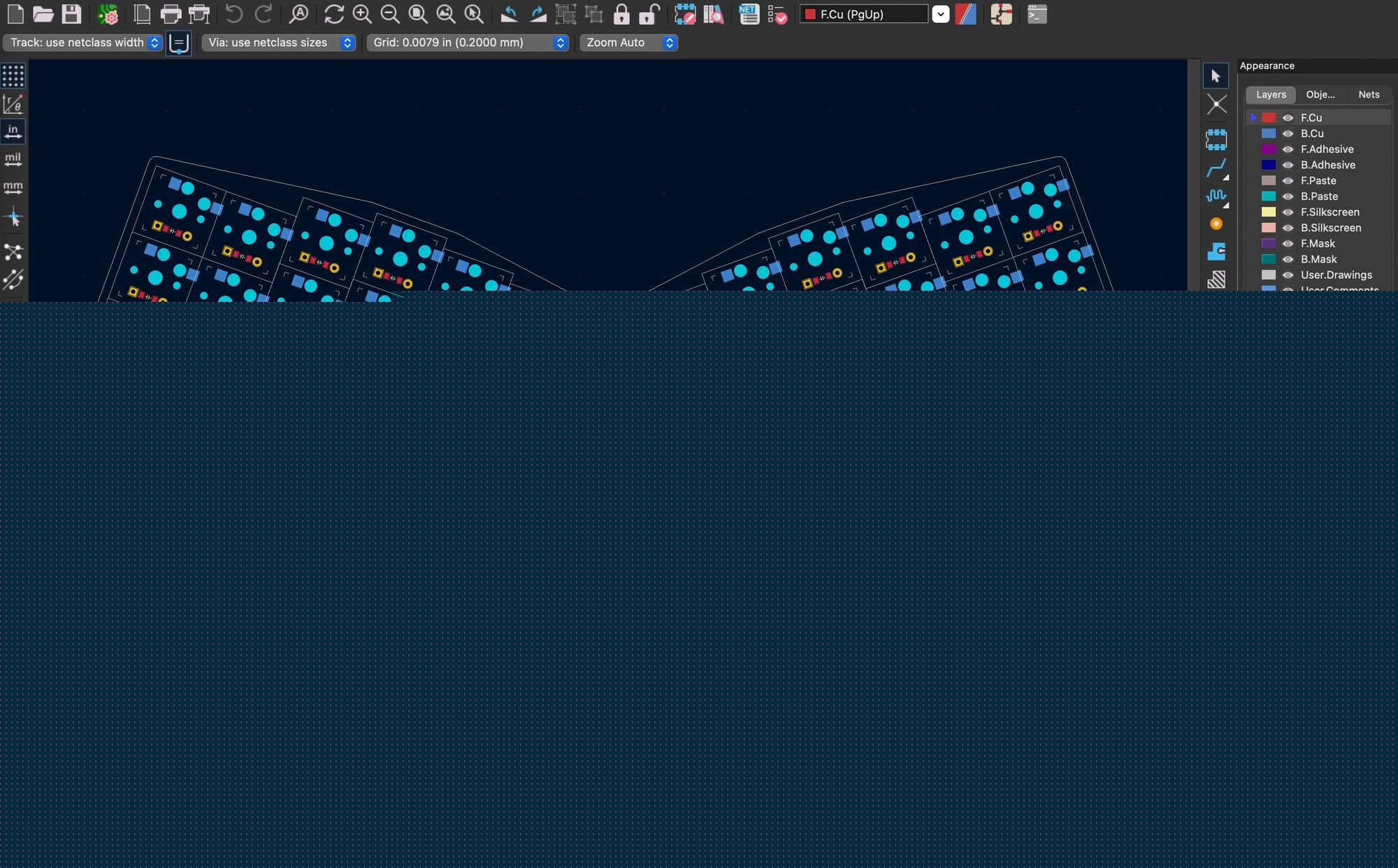This screenshot has width=1398, height=868.
Task: Select the Tune Length tool
Action: click(1216, 196)
